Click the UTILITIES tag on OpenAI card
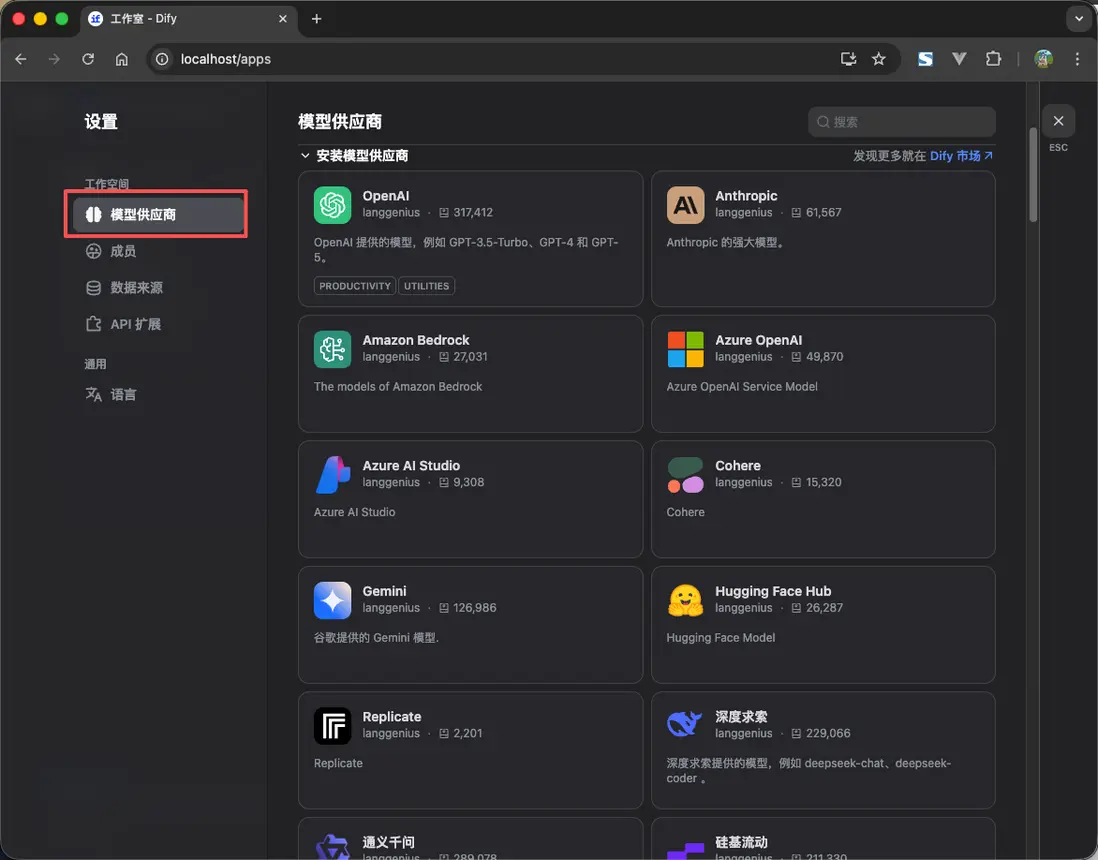The width and height of the screenshot is (1098, 860). pyautogui.click(x=426, y=286)
